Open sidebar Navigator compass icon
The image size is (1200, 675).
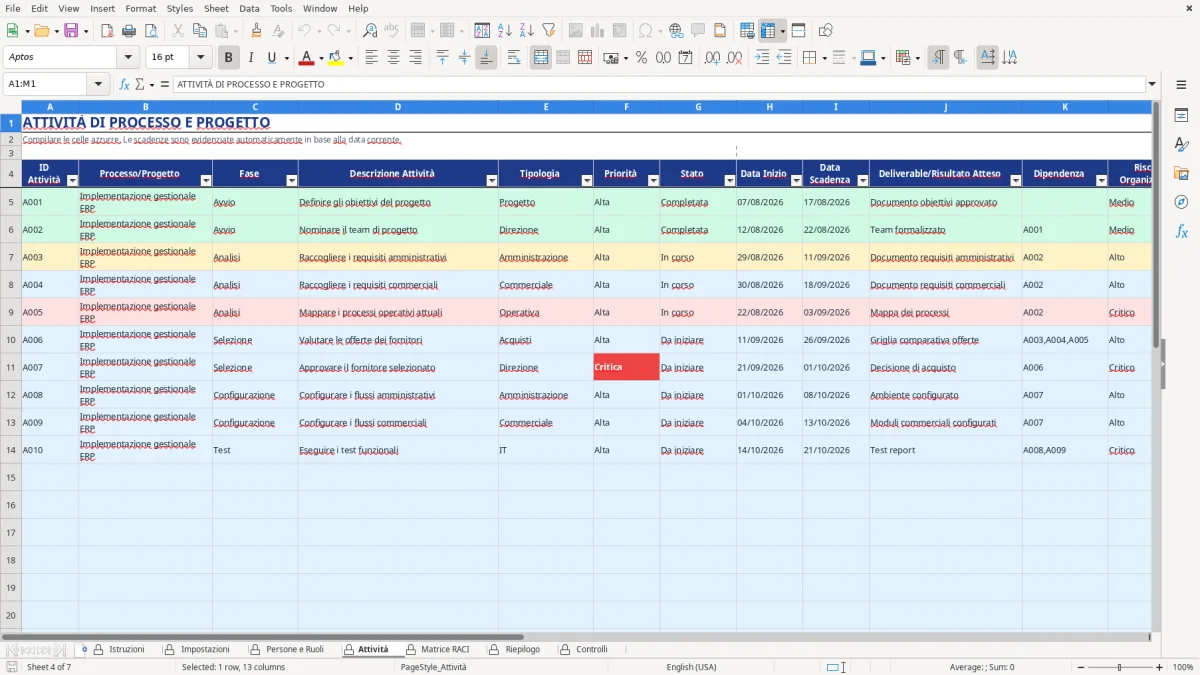(1181, 202)
